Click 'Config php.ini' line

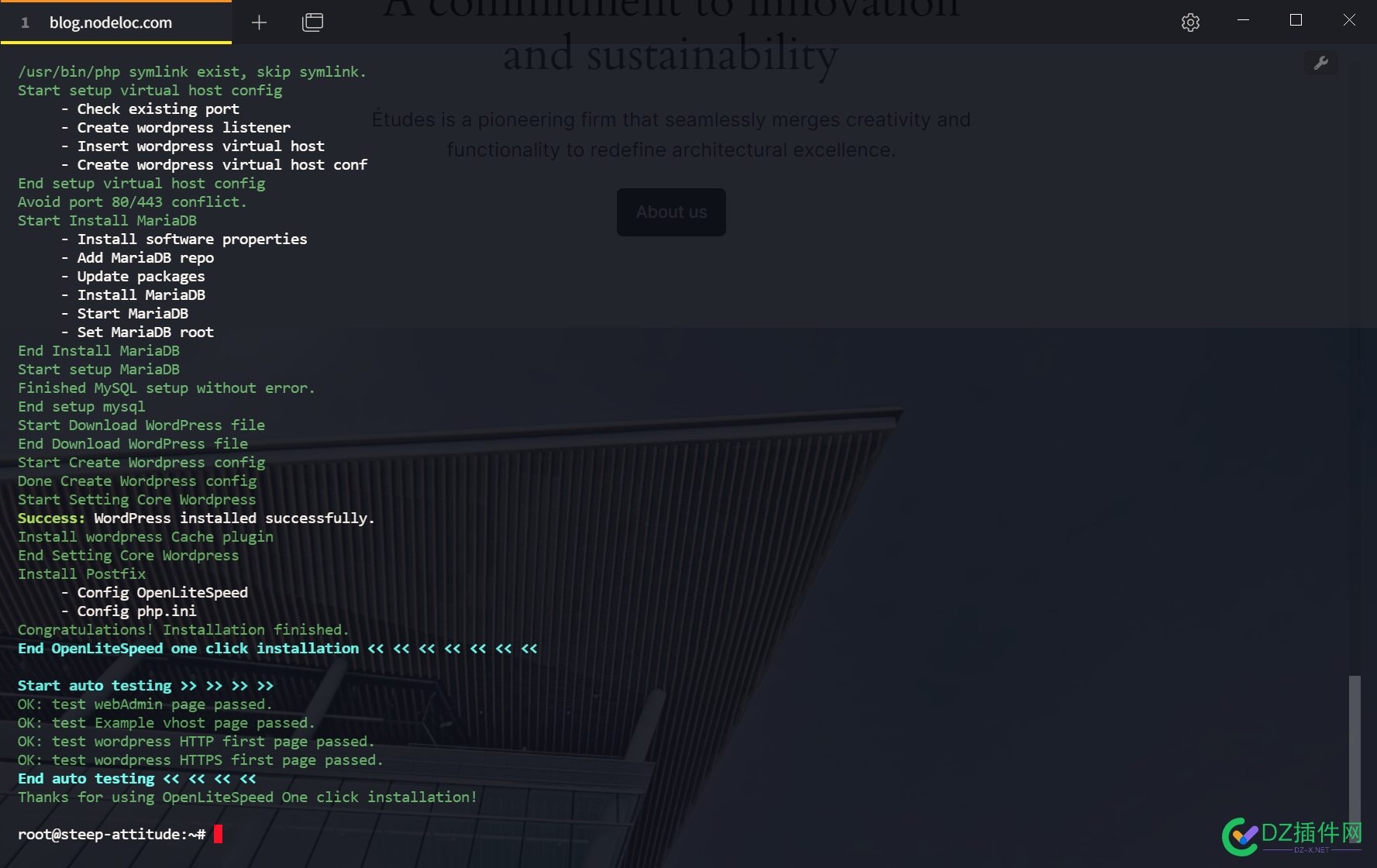pos(129,611)
